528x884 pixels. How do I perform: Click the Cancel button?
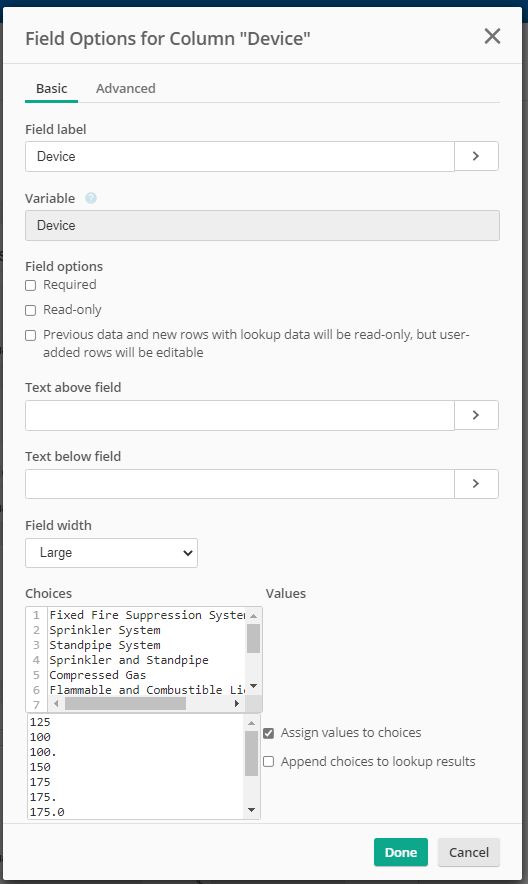(469, 852)
